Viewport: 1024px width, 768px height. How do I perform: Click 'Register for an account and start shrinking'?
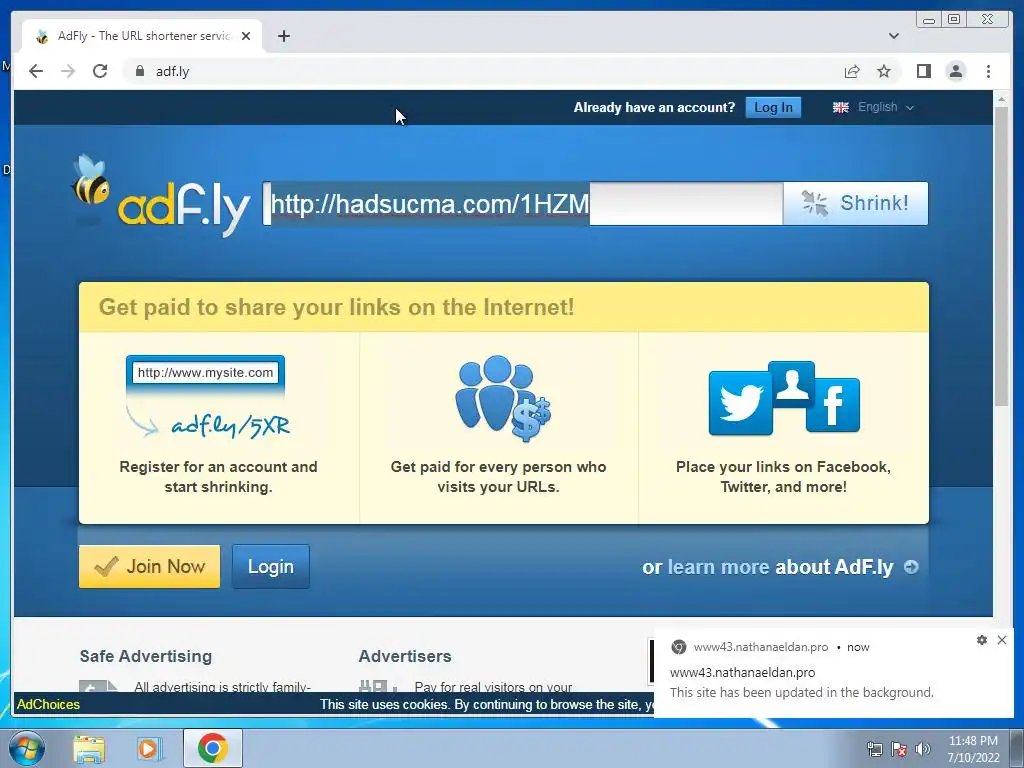click(218, 477)
